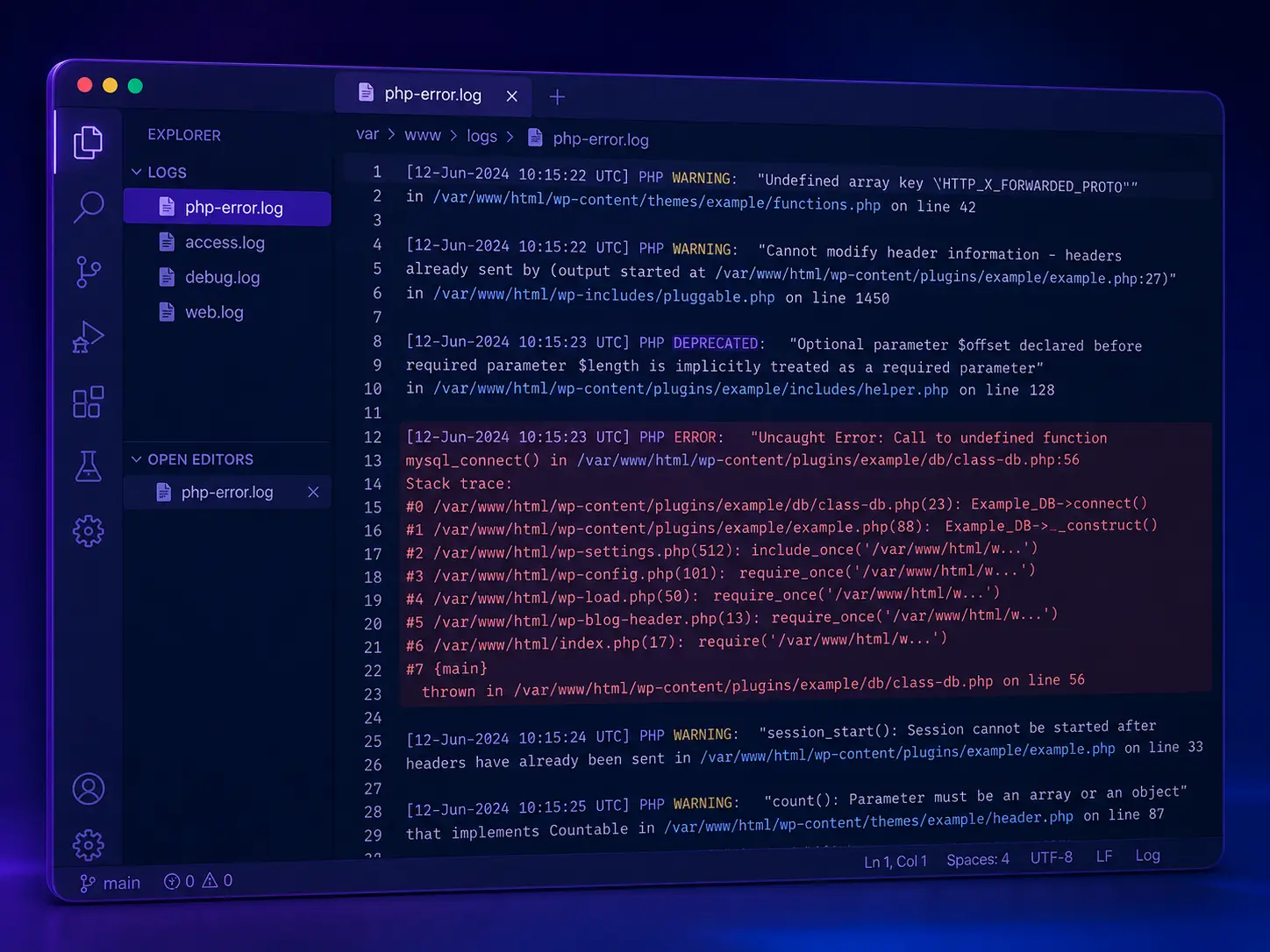Collapse the OPEN EDITORS section
This screenshot has height=952, width=1270.
(x=136, y=458)
